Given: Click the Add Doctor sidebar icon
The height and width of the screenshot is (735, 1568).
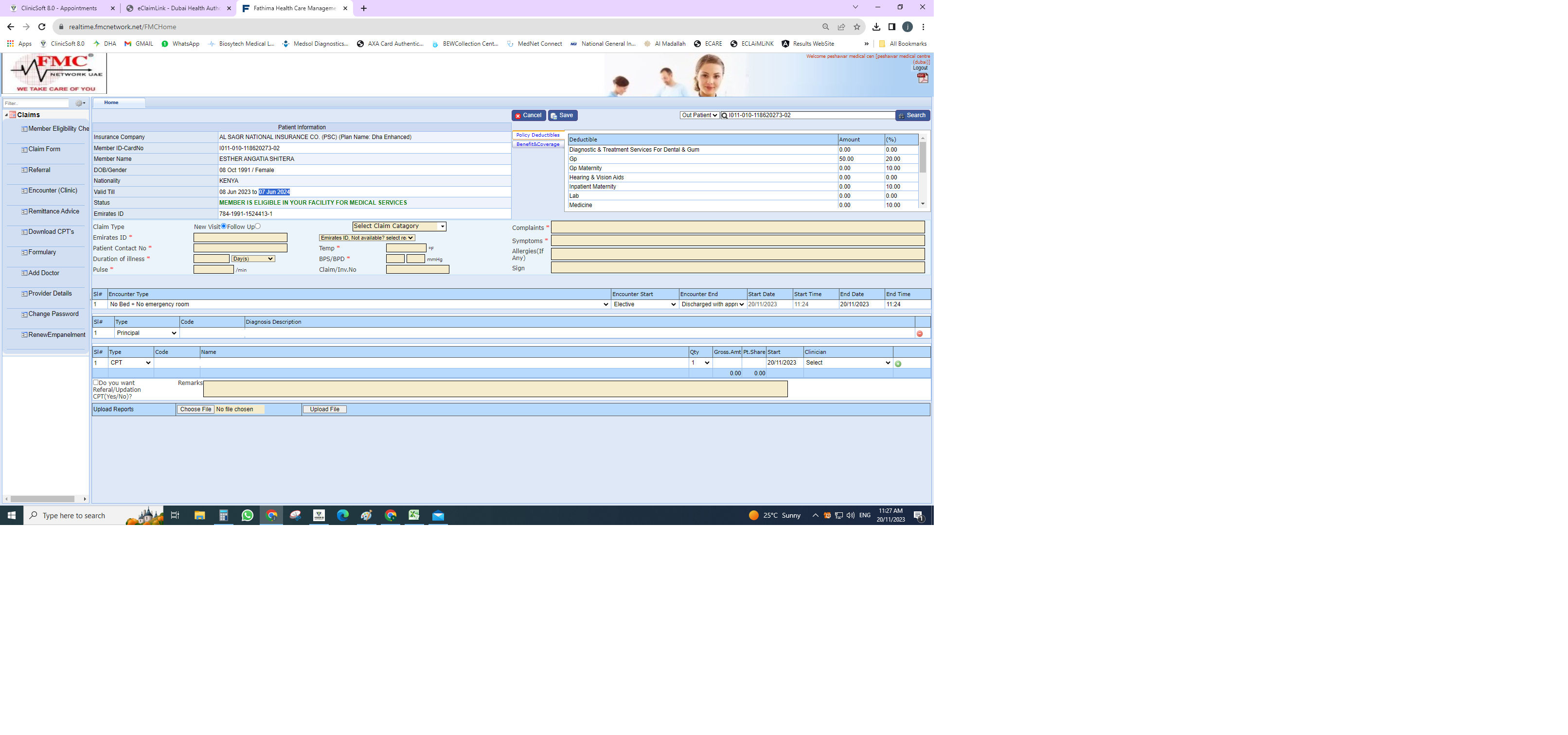Looking at the screenshot, I should 24,273.
